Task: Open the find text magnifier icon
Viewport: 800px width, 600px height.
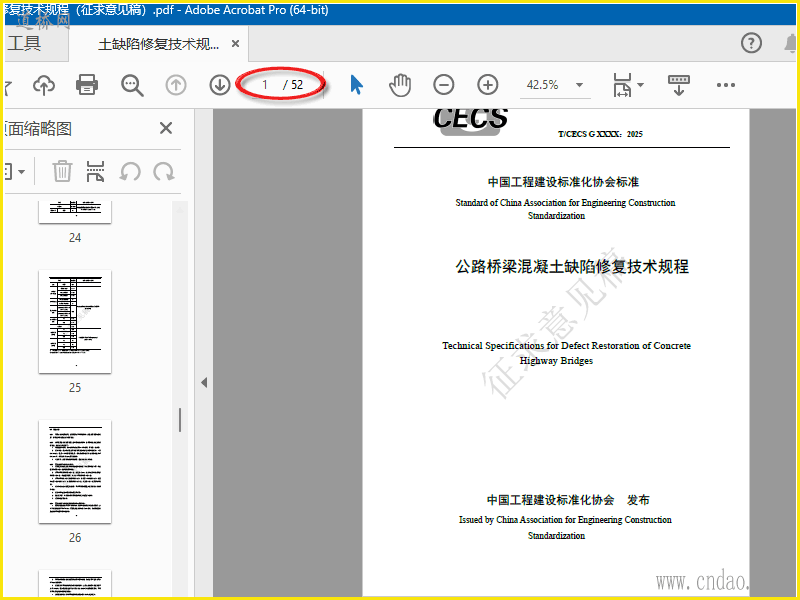Action: click(x=132, y=85)
